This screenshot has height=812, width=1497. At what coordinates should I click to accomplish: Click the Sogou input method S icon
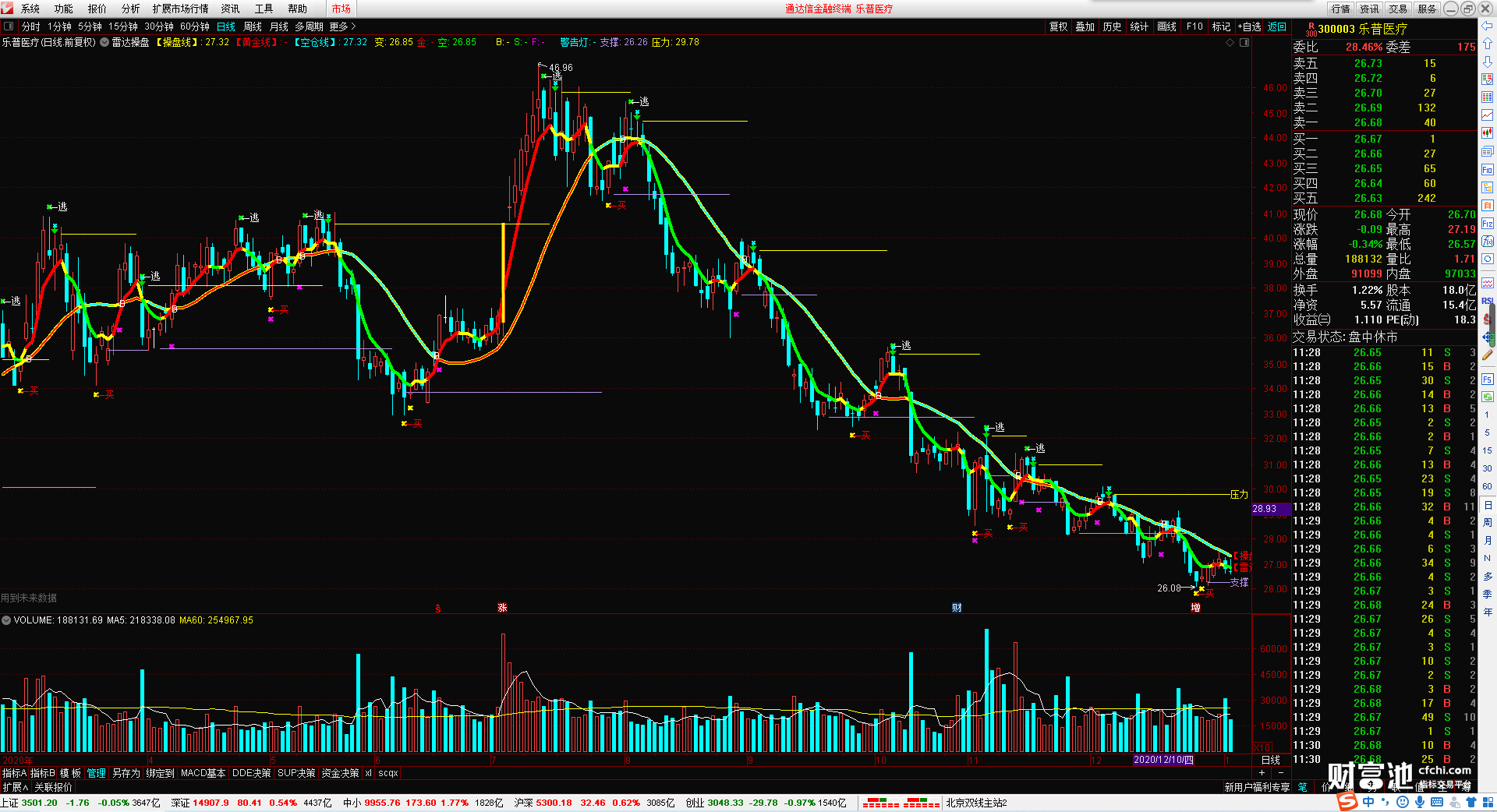point(1347,802)
